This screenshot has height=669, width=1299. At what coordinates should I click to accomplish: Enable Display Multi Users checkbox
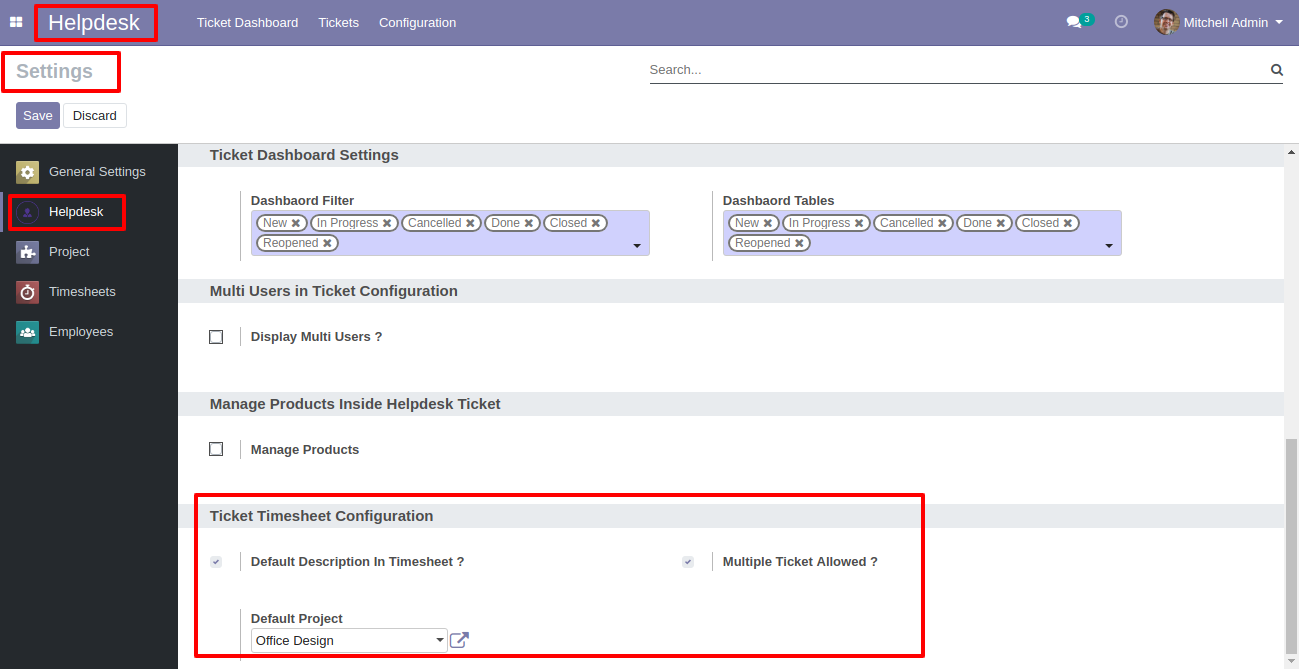216,337
